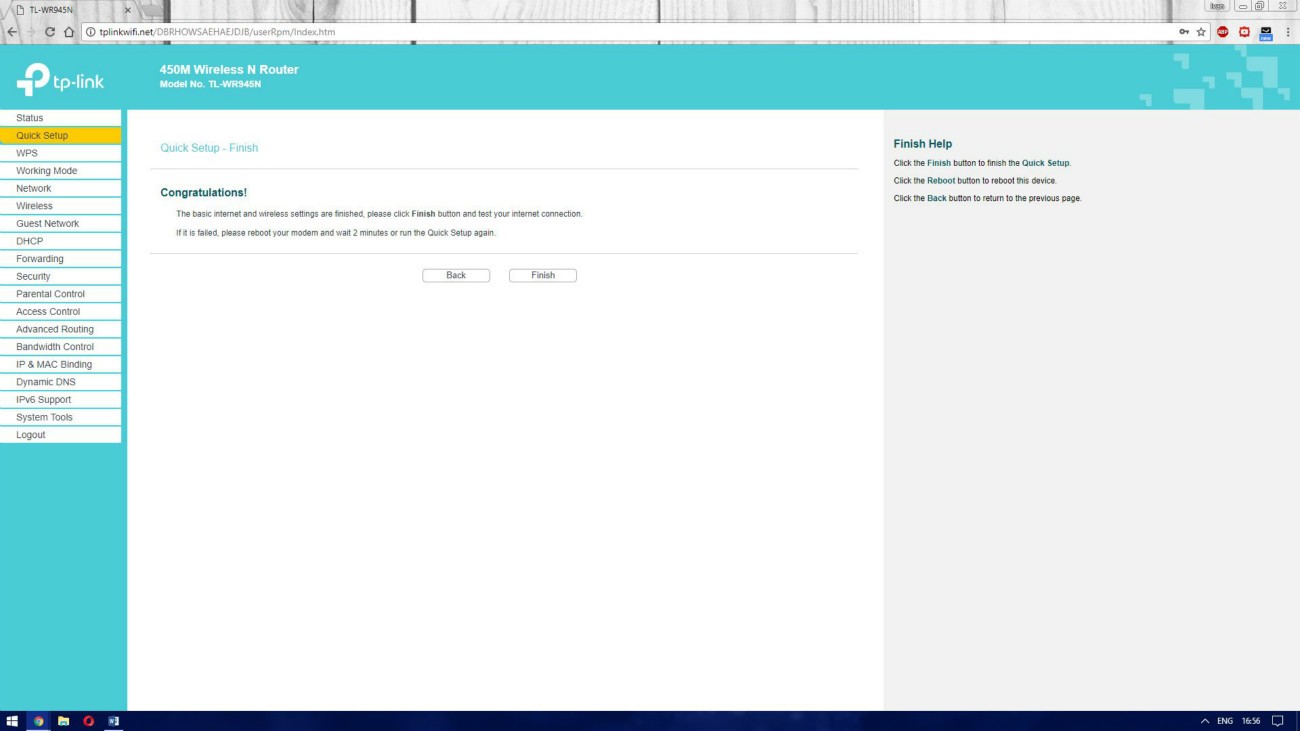Click the Windows Start button

pos(13,721)
